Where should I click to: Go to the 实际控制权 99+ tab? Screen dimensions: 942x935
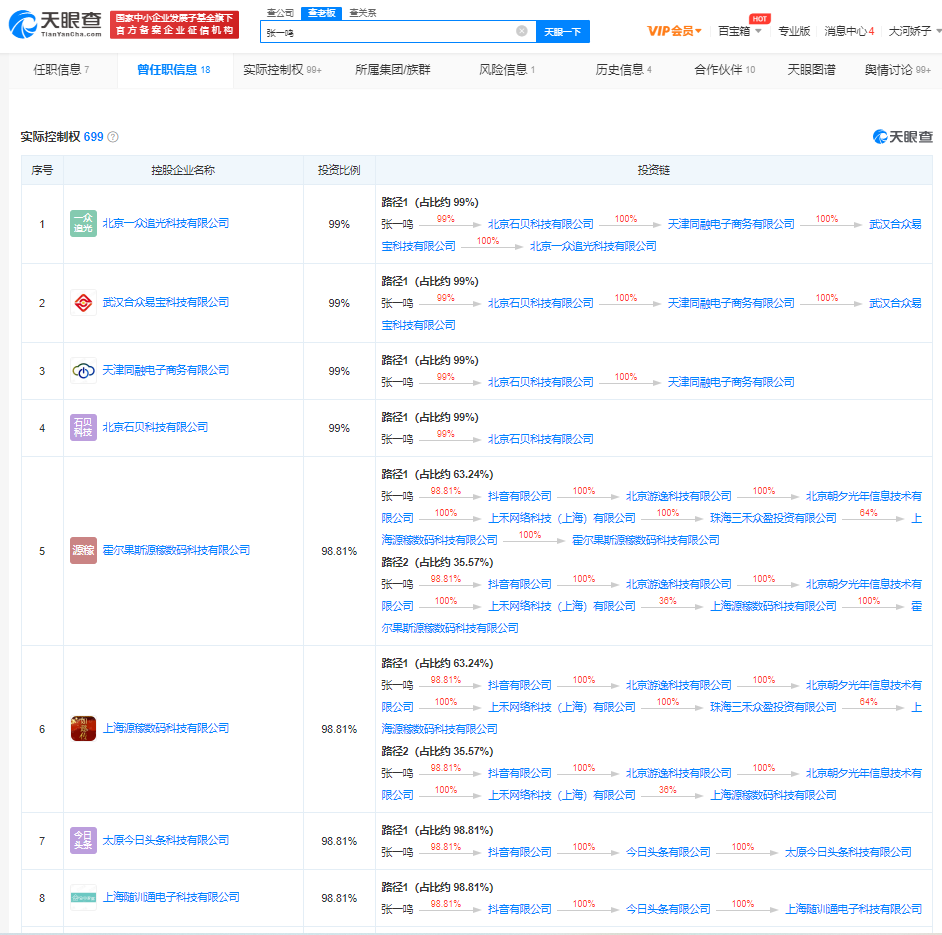282,70
